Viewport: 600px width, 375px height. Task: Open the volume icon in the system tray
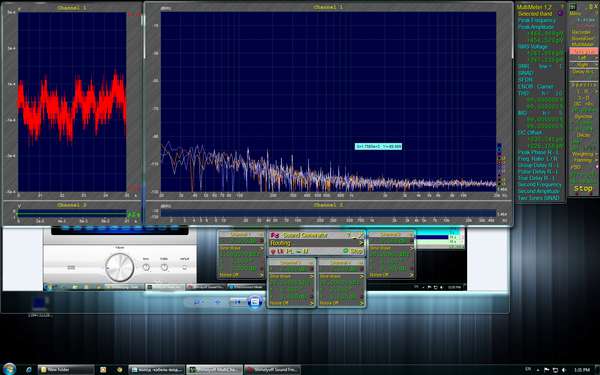point(563,370)
